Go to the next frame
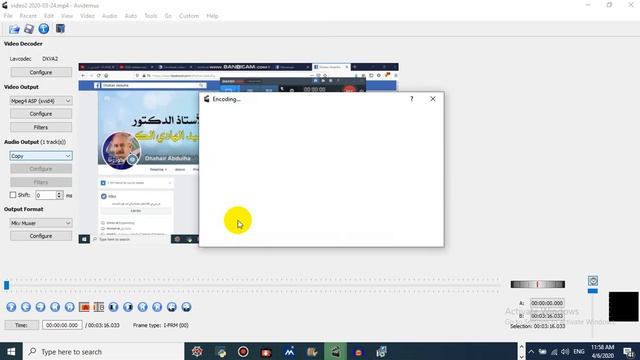 coord(40,307)
